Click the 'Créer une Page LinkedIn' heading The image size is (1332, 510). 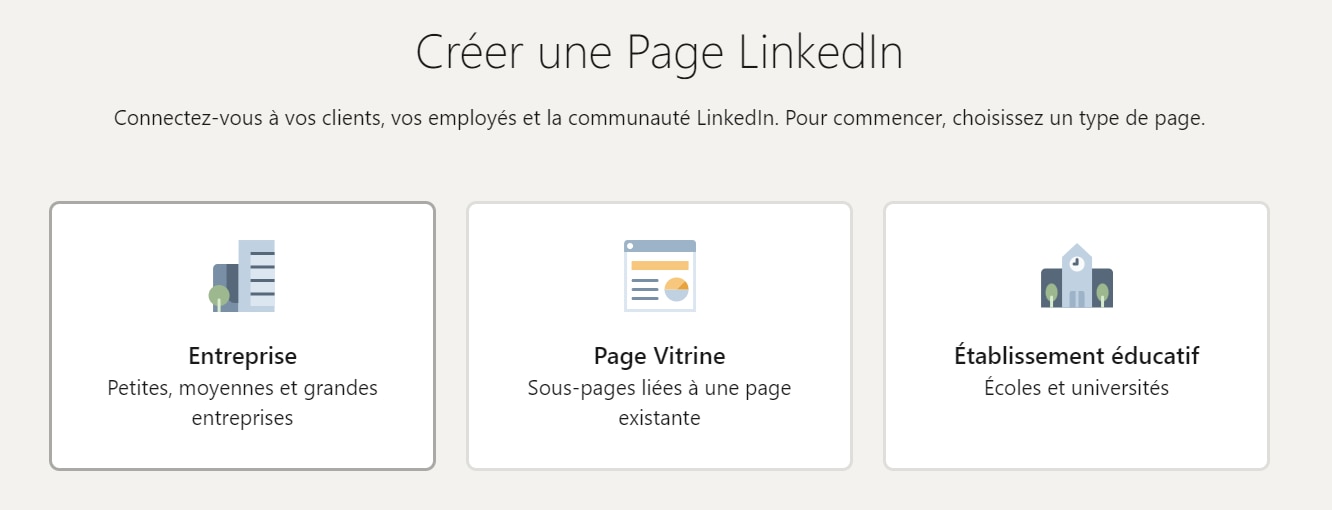659,53
